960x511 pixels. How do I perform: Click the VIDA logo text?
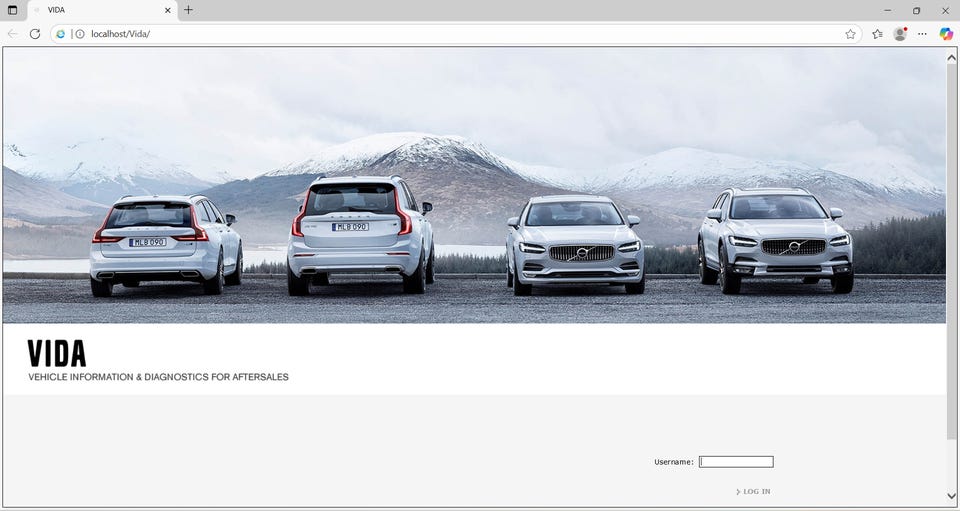[57, 354]
